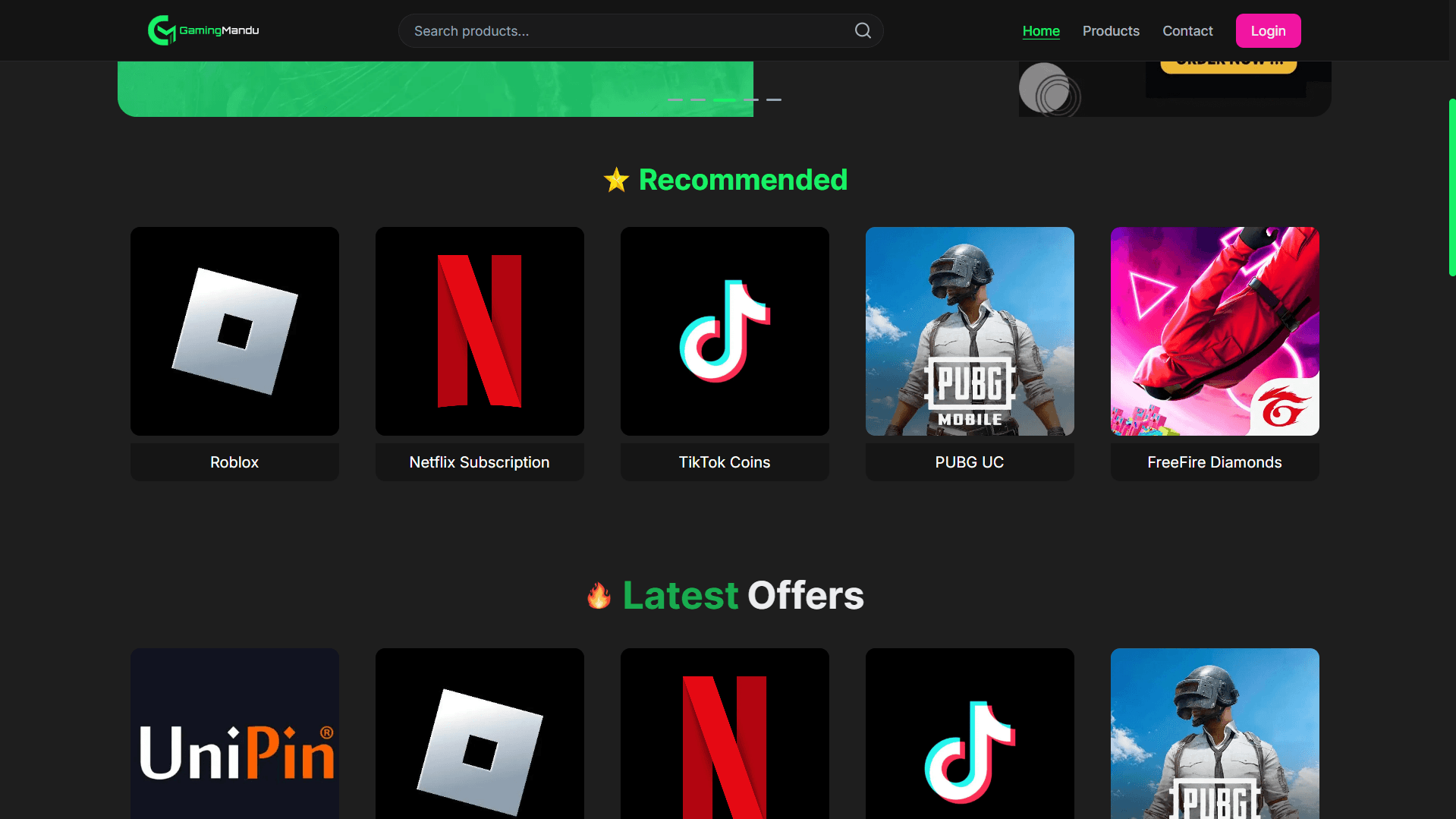The image size is (1456, 819).
Task: Select the FreeFire Garena image in Recommended
Action: [x=1215, y=331]
